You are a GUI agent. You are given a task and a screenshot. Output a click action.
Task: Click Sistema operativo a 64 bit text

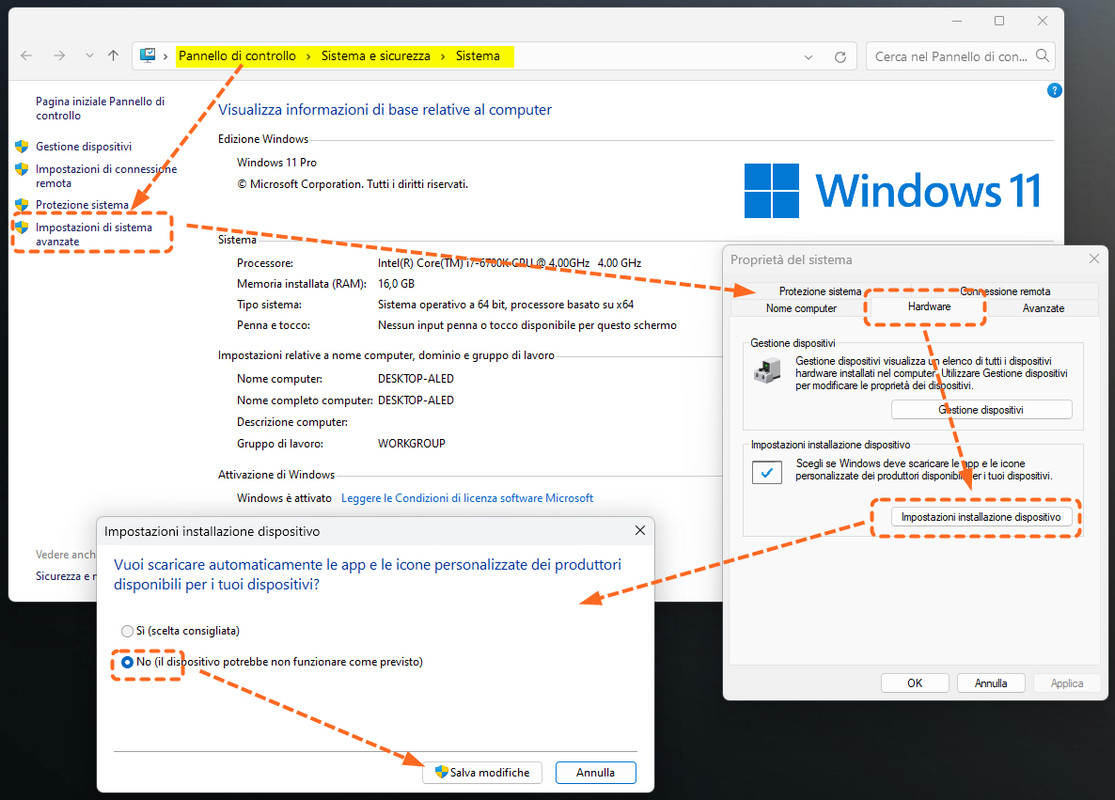[x=506, y=304]
